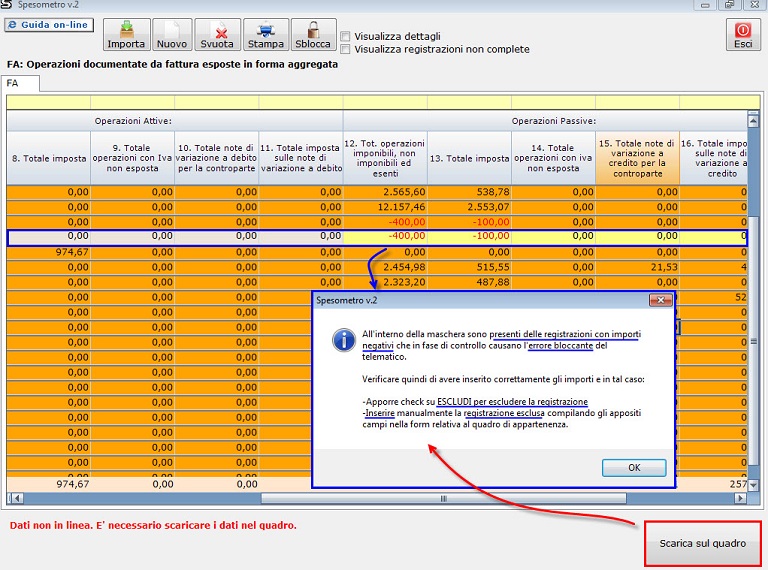Click the cell with value 2.553,07
This screenshot has width=768, height=570.
coord(469,207)
